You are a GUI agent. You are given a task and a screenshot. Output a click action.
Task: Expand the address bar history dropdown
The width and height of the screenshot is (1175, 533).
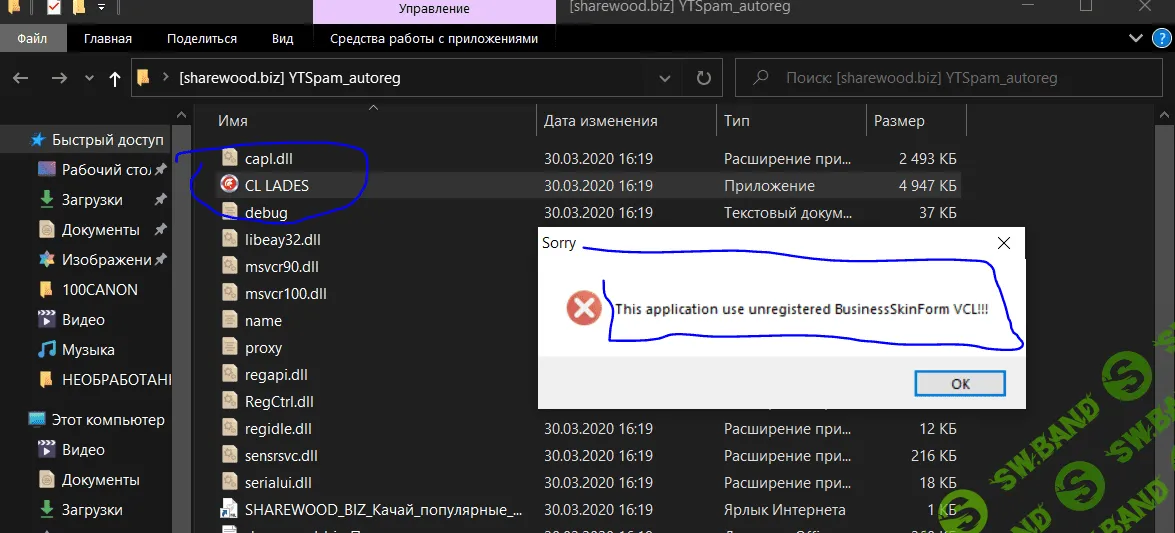tap(665, 78)
